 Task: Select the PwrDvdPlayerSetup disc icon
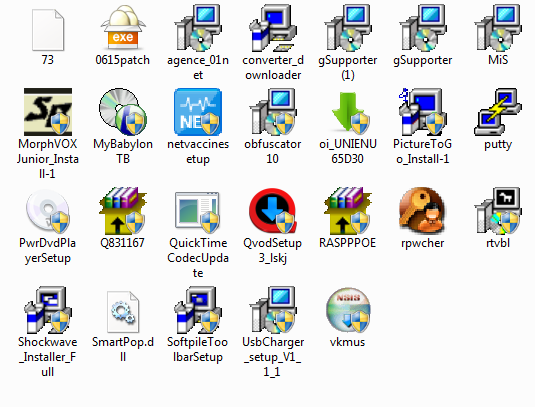coord(48,212)
